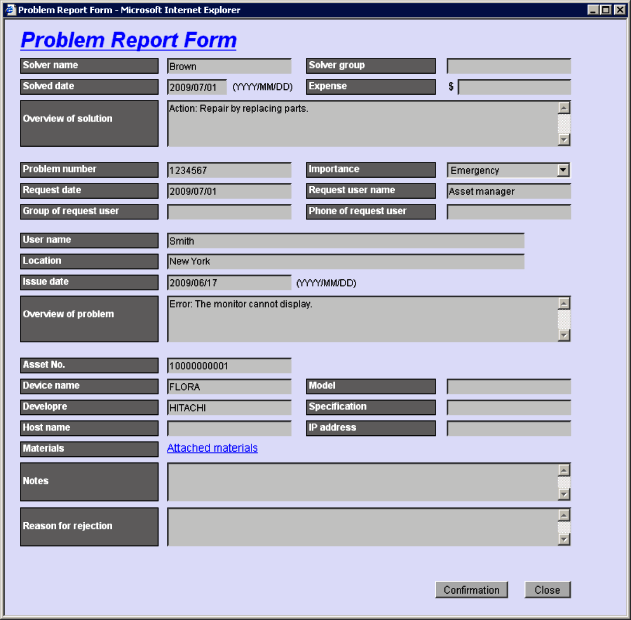
Task: Click the empty IP address field
Action: [x=508, y=428]
